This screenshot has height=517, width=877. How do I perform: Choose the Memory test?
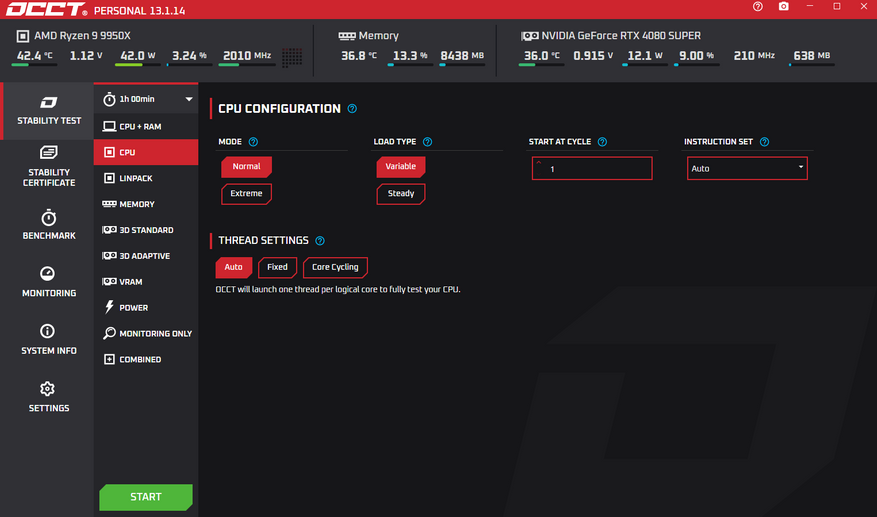(x=146, y=204)
